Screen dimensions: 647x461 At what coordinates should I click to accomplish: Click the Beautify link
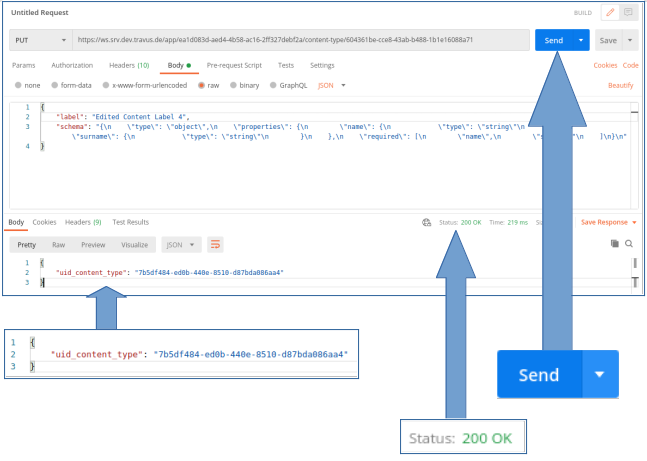pos(621,85)
